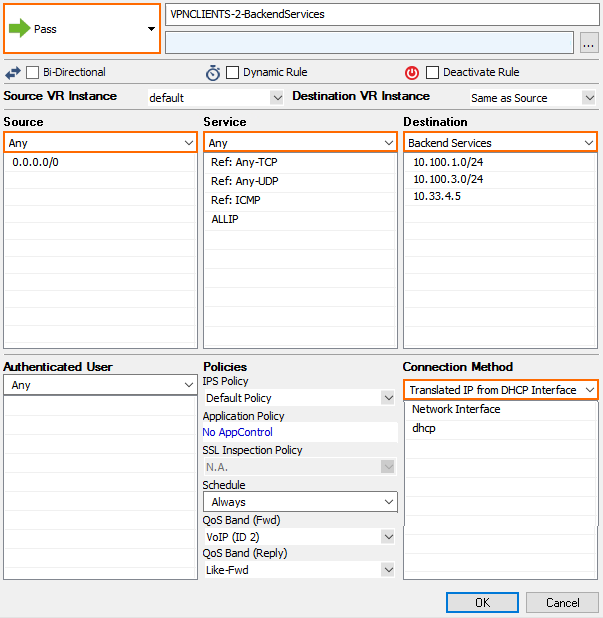
Task: Select the Ref: ICMP service entry
Action: click(x=300, y=200)
